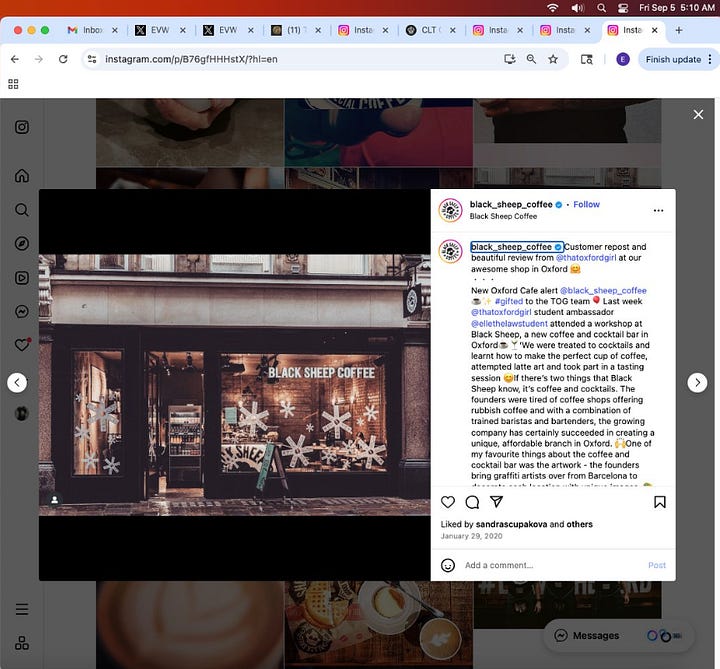This screenshot has height=669, width=720.
Task: Open the More hamburger menu in sidebar
Action: [x=22, y=609]
